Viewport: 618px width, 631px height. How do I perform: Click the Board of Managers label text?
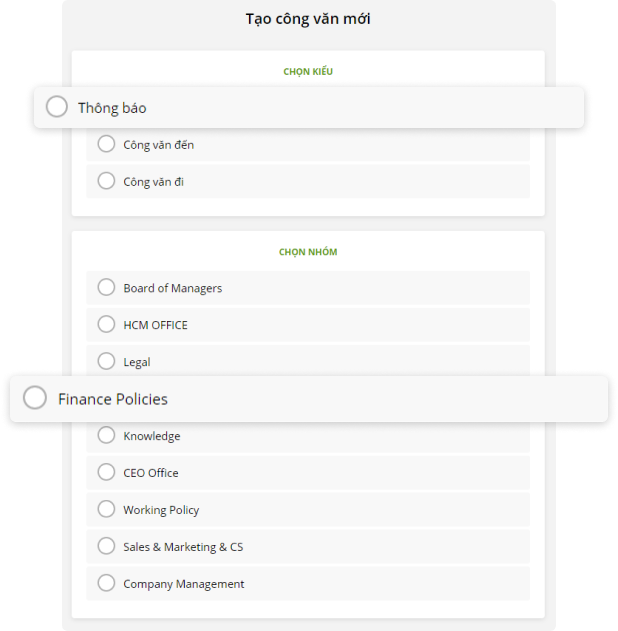point(172,288)
